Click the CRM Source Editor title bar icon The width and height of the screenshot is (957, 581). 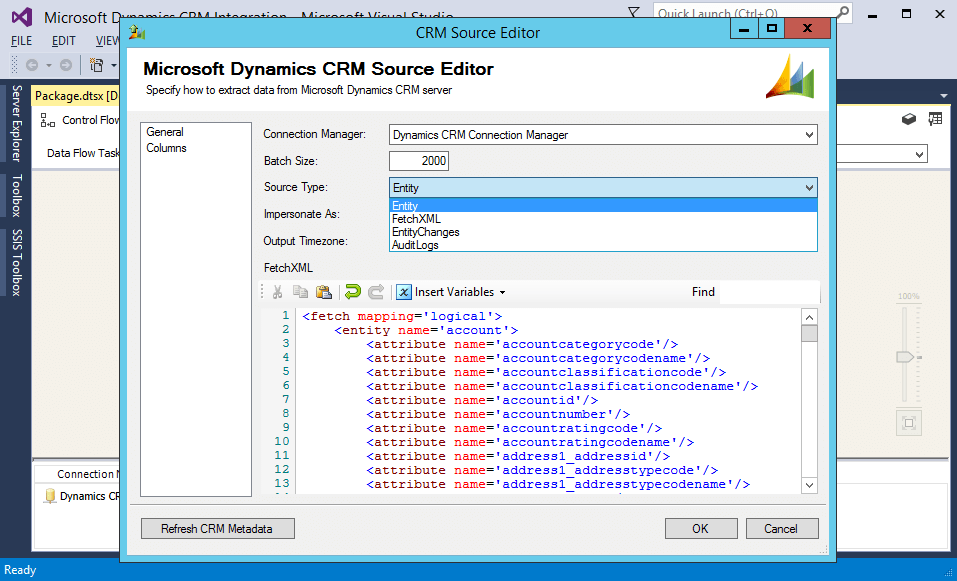coord(137,32)
